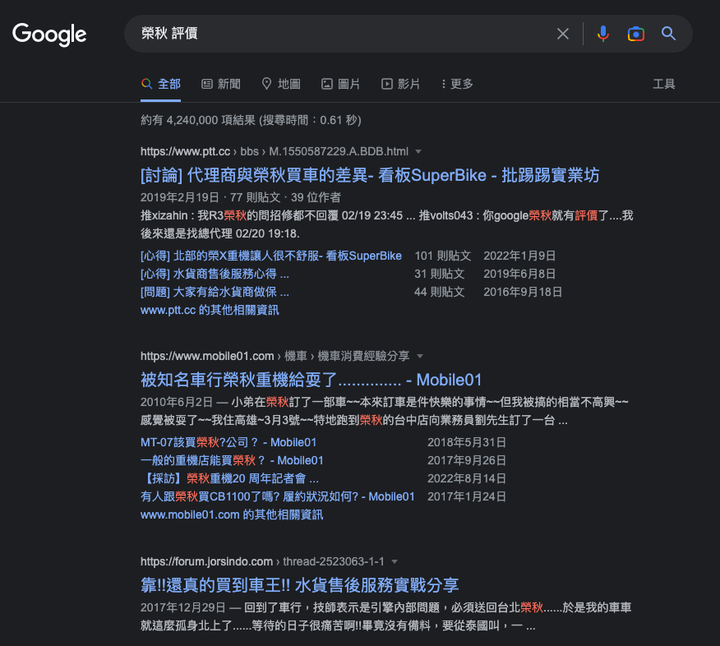Image resolution: width=720 pixels, height=646 pixels.
Task: Open the 代理商與榮秋買車的差異 PTT result
Action: tap(370, 175)
